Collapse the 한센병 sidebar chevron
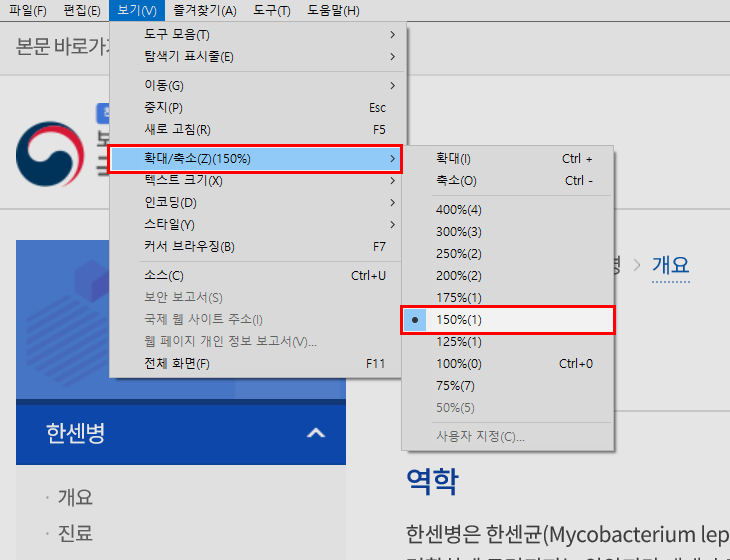Image resolution: width=730 pixels, height=560 pixels. coord(316,433)
